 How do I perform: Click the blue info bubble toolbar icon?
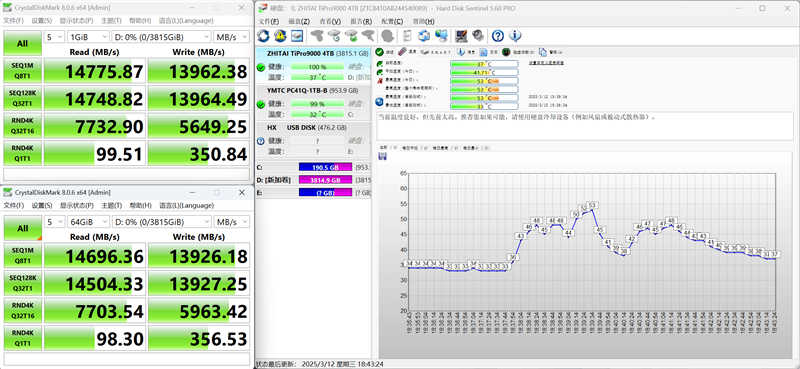pos(515,36)
